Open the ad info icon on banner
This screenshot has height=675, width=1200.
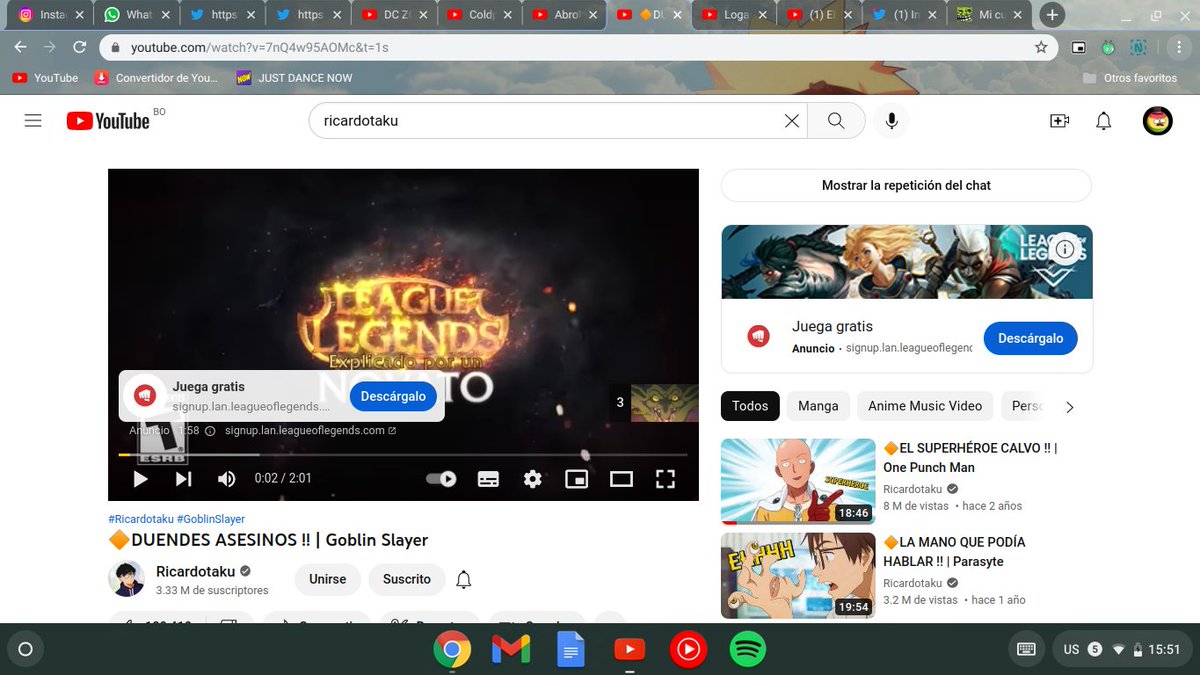pyautogui.click(x=1065, y=249)
